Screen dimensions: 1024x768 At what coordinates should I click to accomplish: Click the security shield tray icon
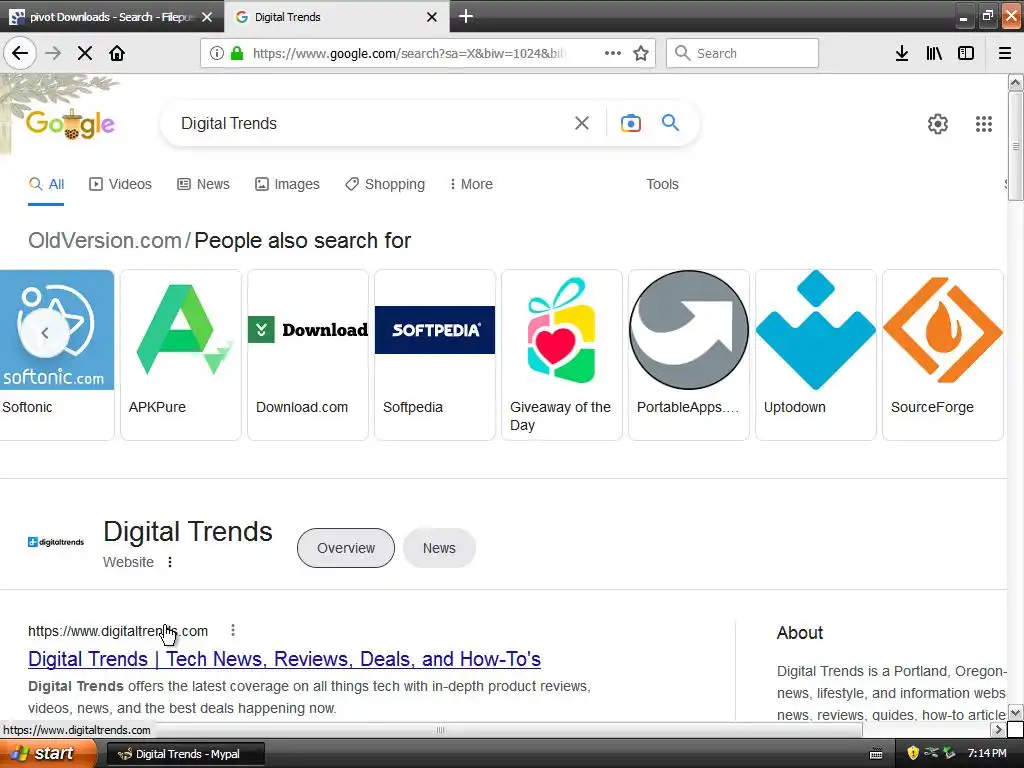(x=913, y=753)
